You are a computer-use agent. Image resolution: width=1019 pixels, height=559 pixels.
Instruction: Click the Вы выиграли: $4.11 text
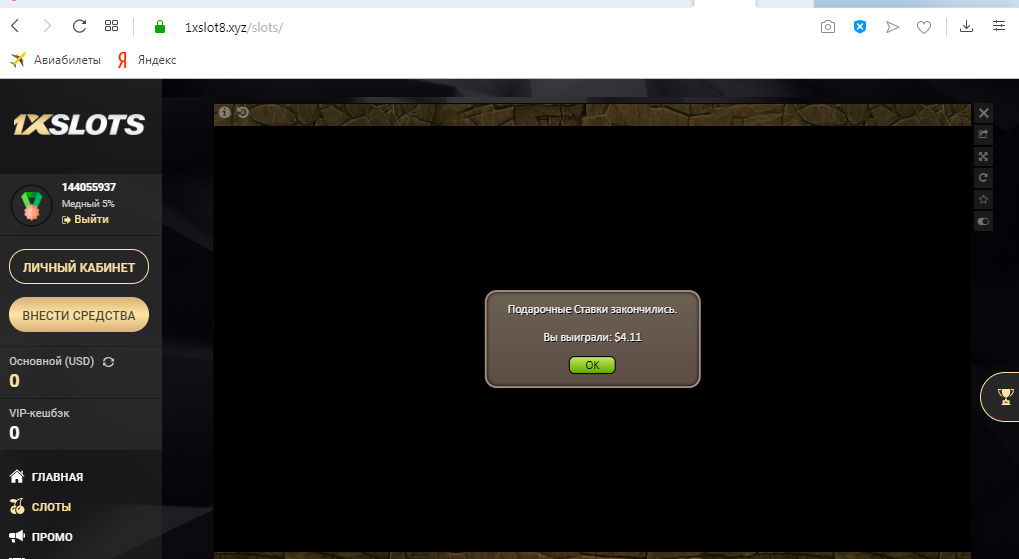tap(592, 337)
